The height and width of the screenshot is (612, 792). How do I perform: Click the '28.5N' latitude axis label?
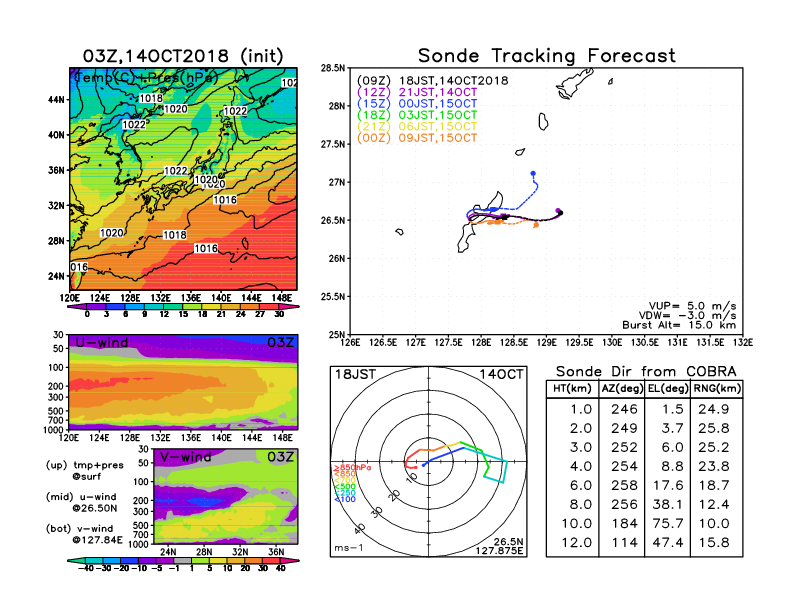click(333, 68)
